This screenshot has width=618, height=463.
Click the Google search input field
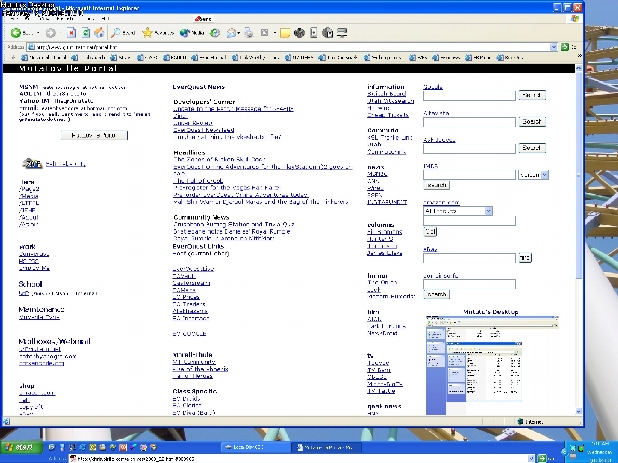click(x=470, y=95)
